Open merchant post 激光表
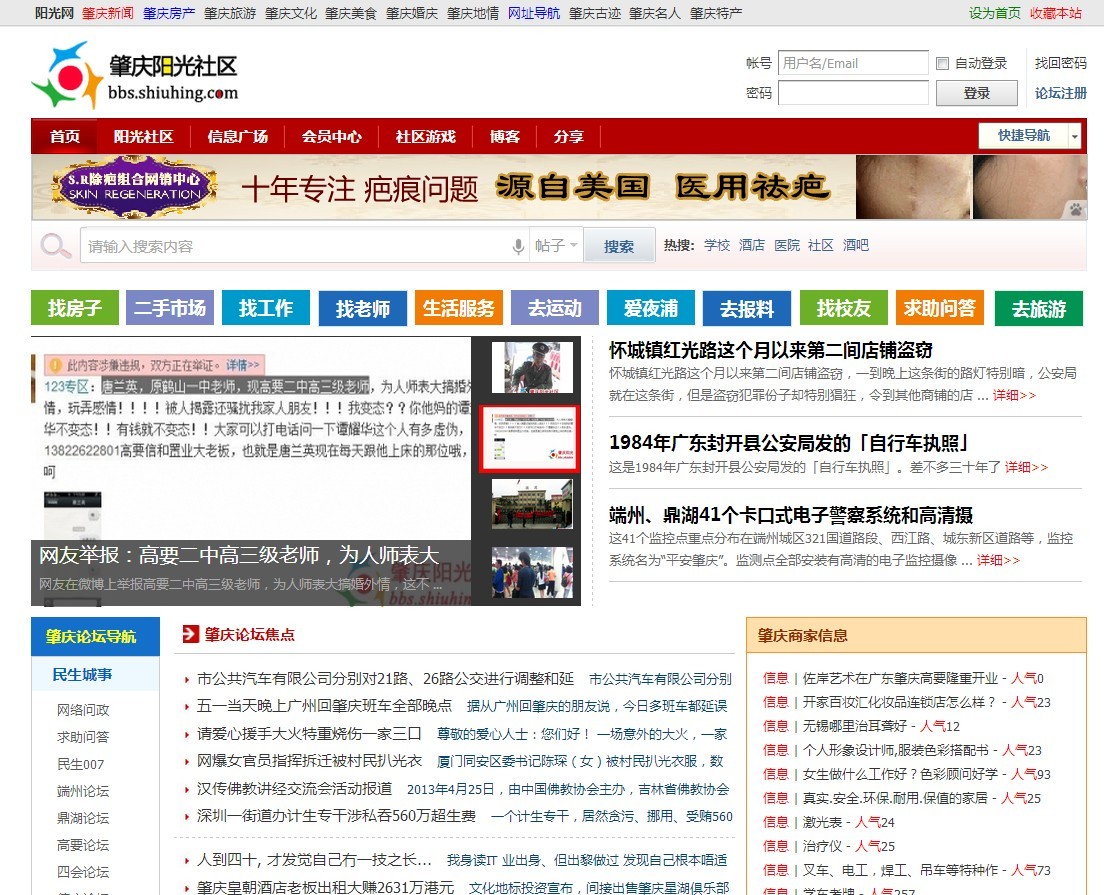 pyautogui.click(x=822, y=822)
